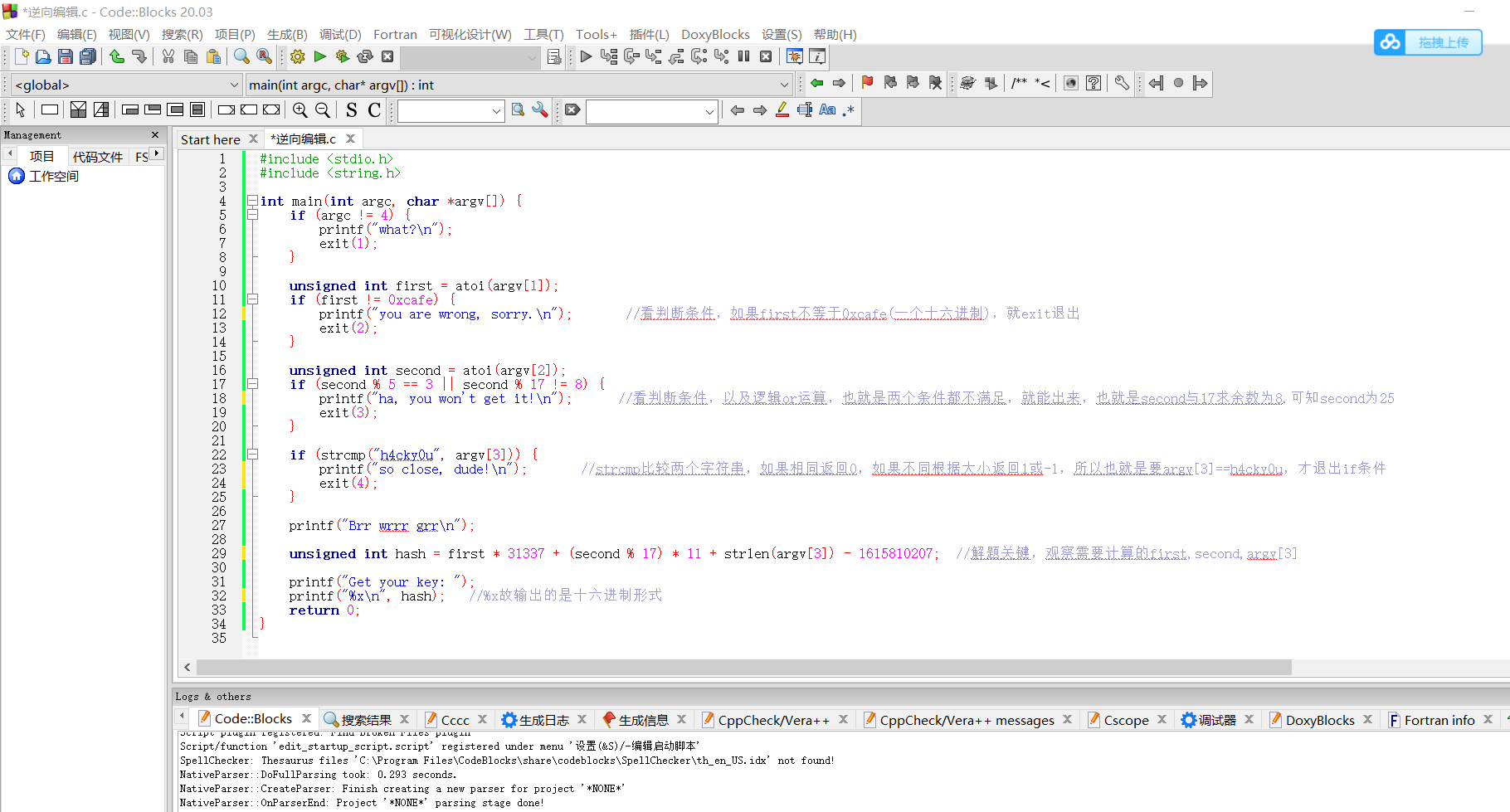
Task: Open Find with the magnifier icon
Action: point(241,56)
